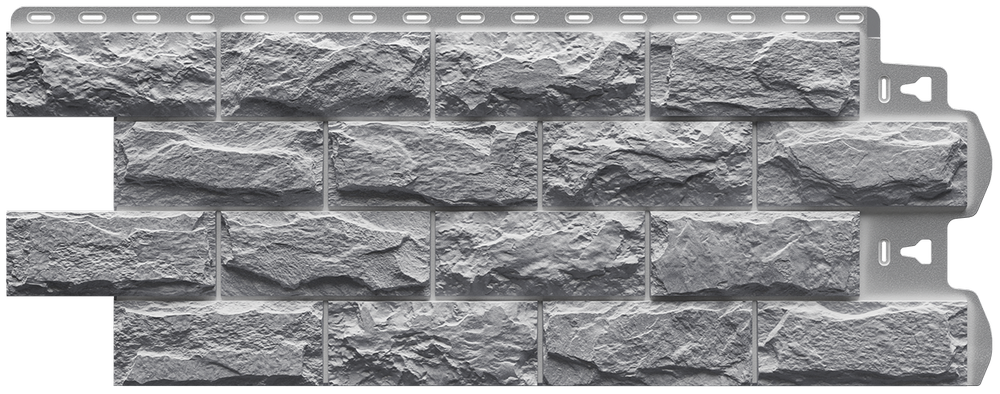1000x394 pixels.
Task: Select the leftmost stone in second row
Action: 219,164
